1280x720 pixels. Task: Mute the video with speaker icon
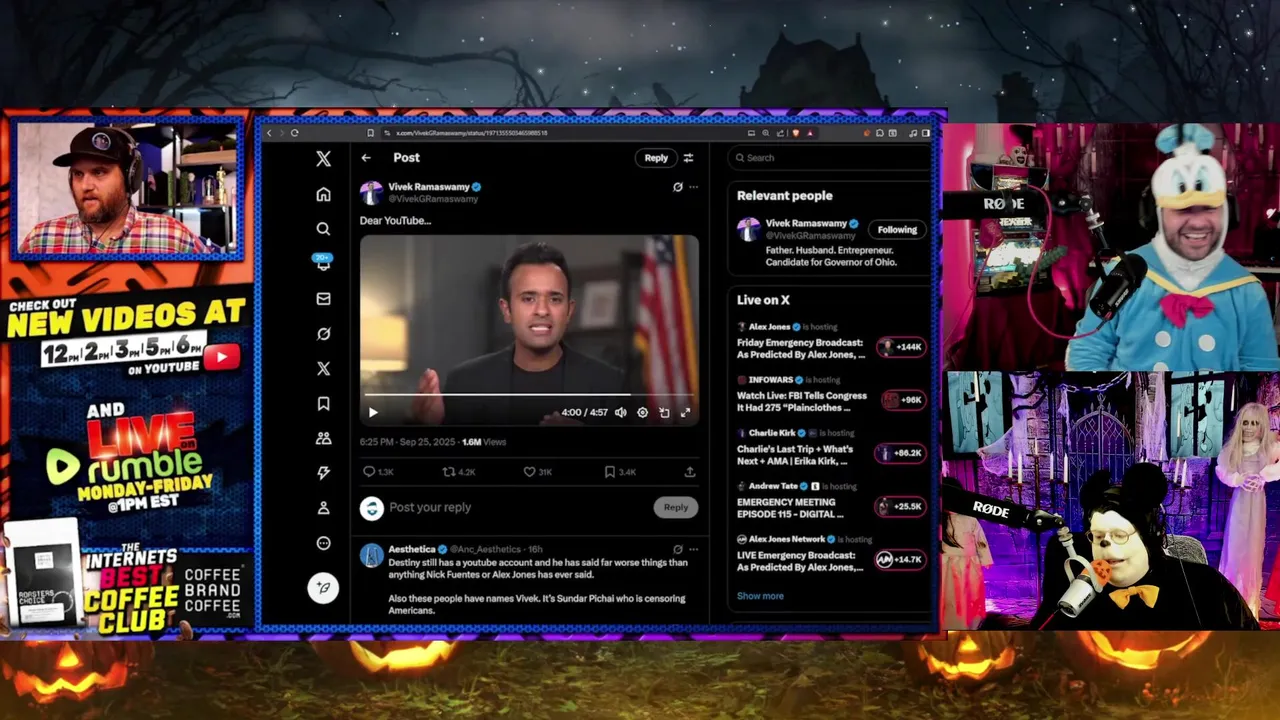[620, 412]
